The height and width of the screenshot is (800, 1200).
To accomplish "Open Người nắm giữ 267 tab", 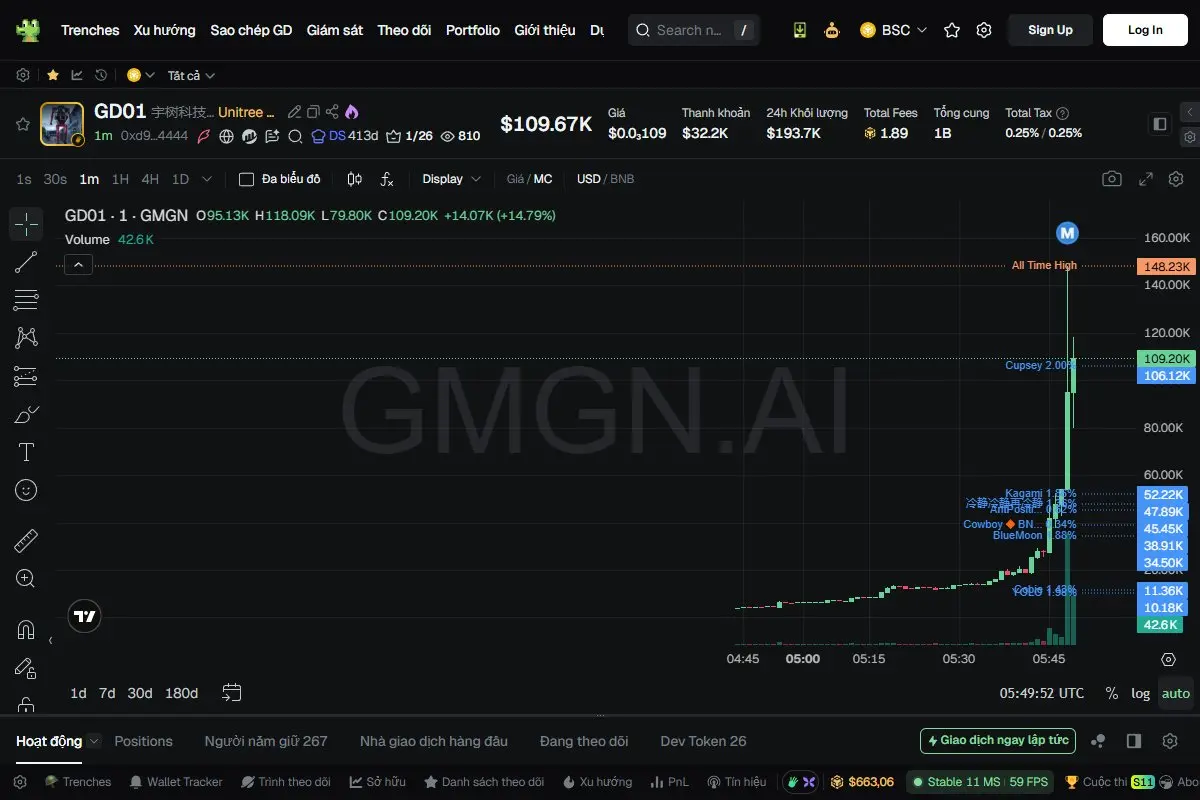I will pos(266,741).
